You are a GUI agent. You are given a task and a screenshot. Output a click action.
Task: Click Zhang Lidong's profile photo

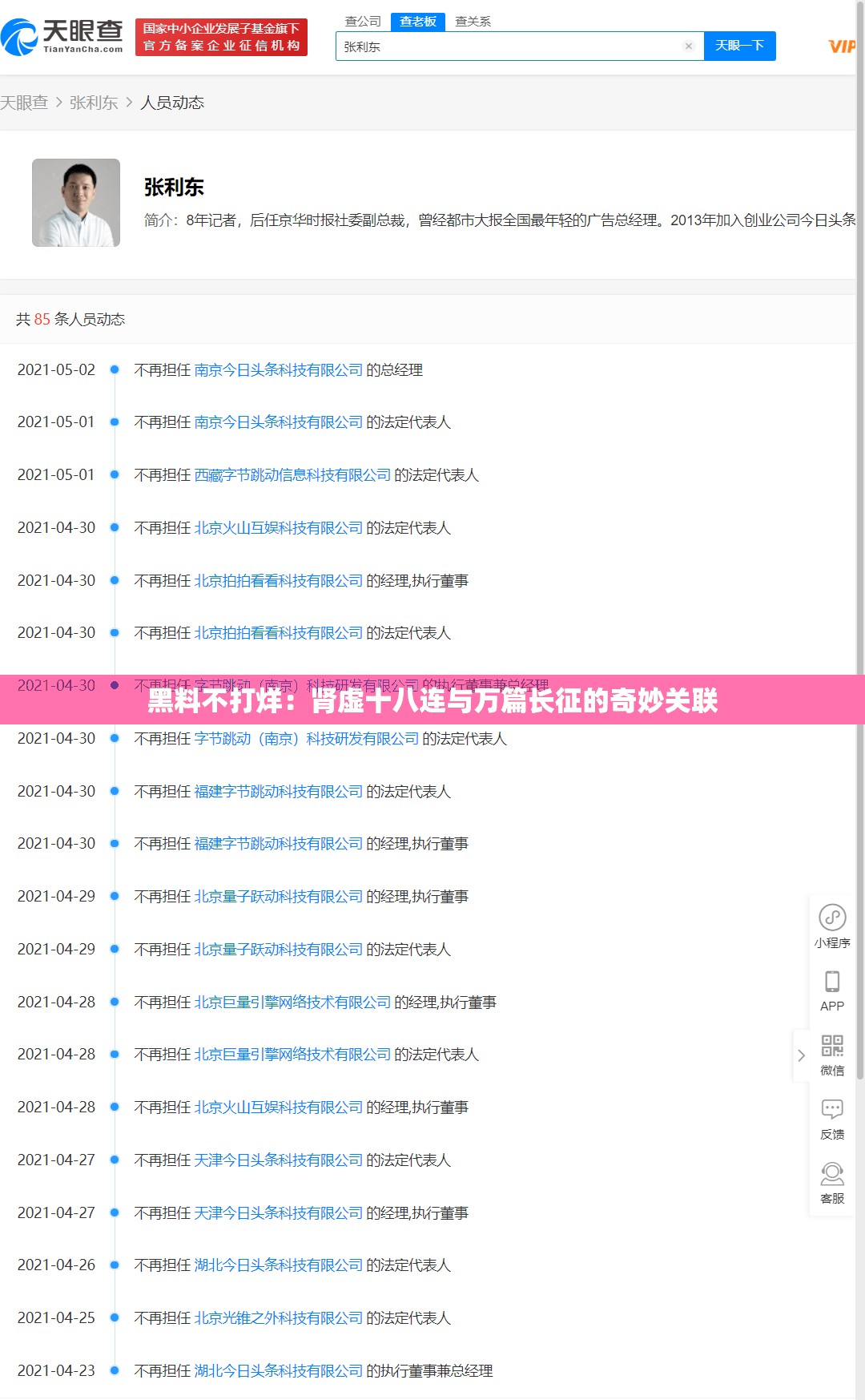(x=76, y=203)
